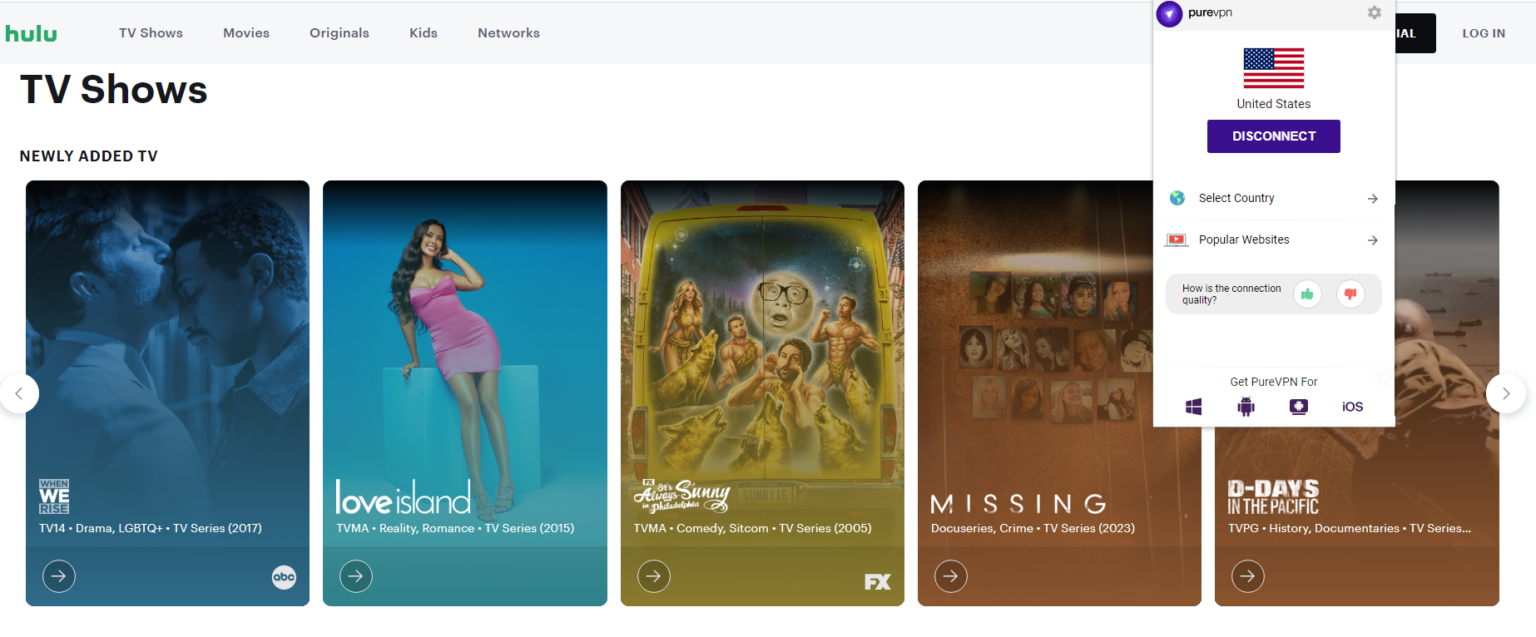Click the flag icon beside Popular Websites
Screen dimensions: 1536x637
pos(1177,239)
